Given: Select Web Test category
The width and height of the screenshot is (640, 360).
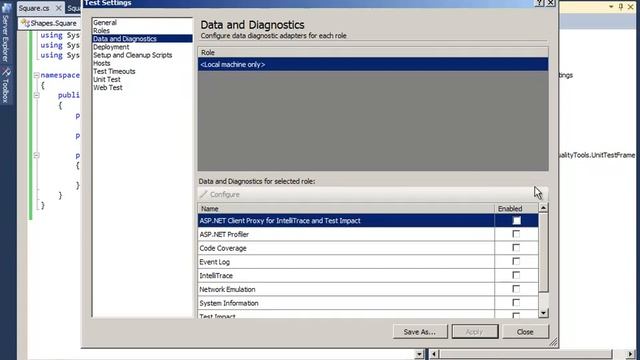Looking at the screenshot, I should point(108,88).
